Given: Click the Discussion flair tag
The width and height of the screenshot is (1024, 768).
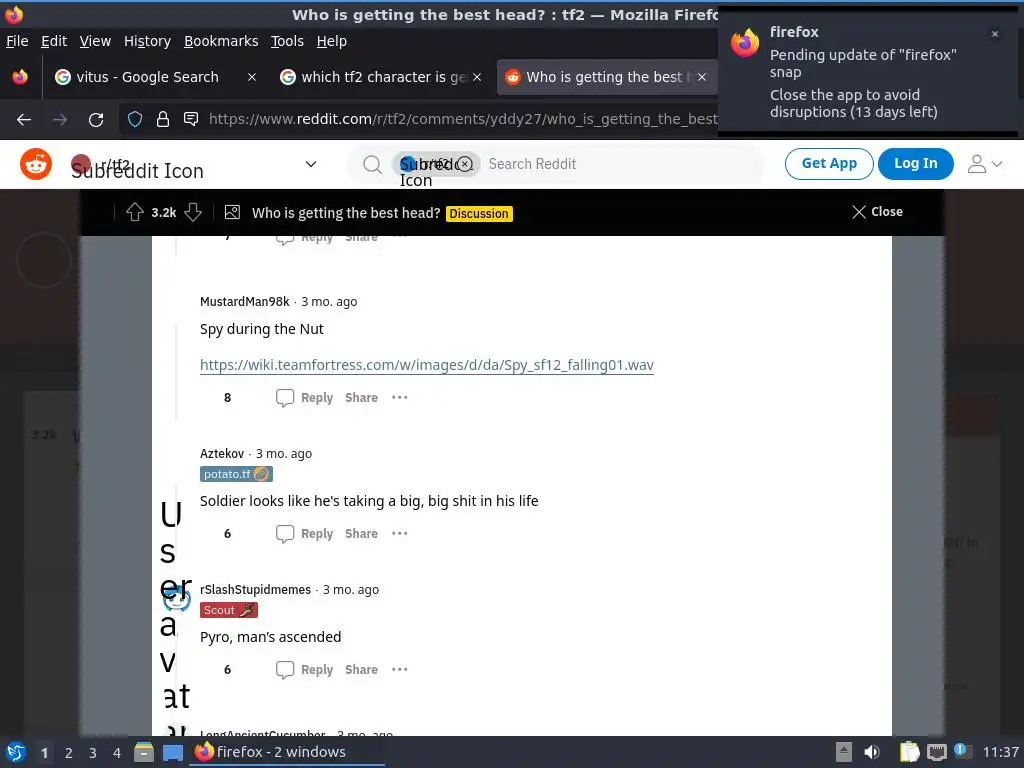Looking at the screenshot, I should (479, 214).
